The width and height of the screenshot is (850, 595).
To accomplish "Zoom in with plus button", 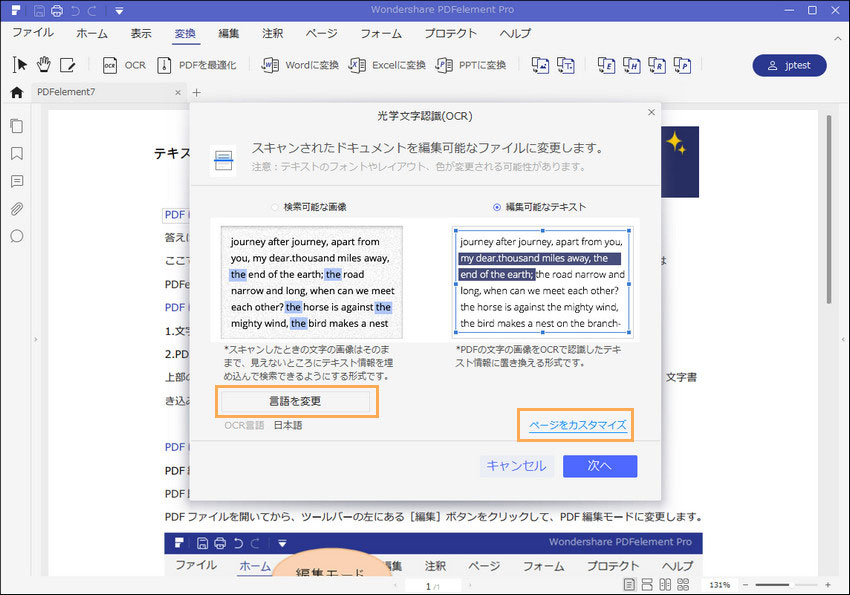I will coord(828,585).
